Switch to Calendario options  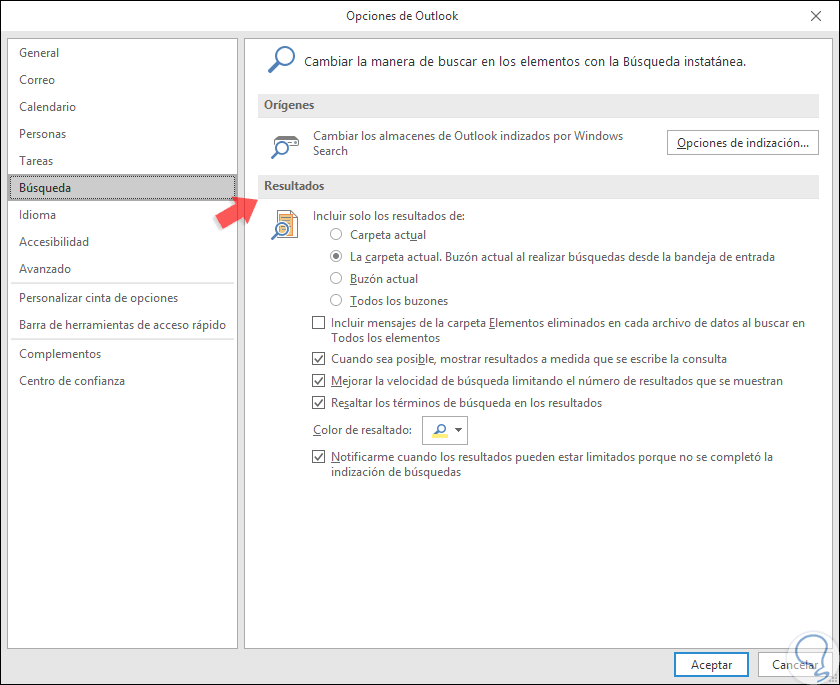pyautogui.click(x=122, y=107)
